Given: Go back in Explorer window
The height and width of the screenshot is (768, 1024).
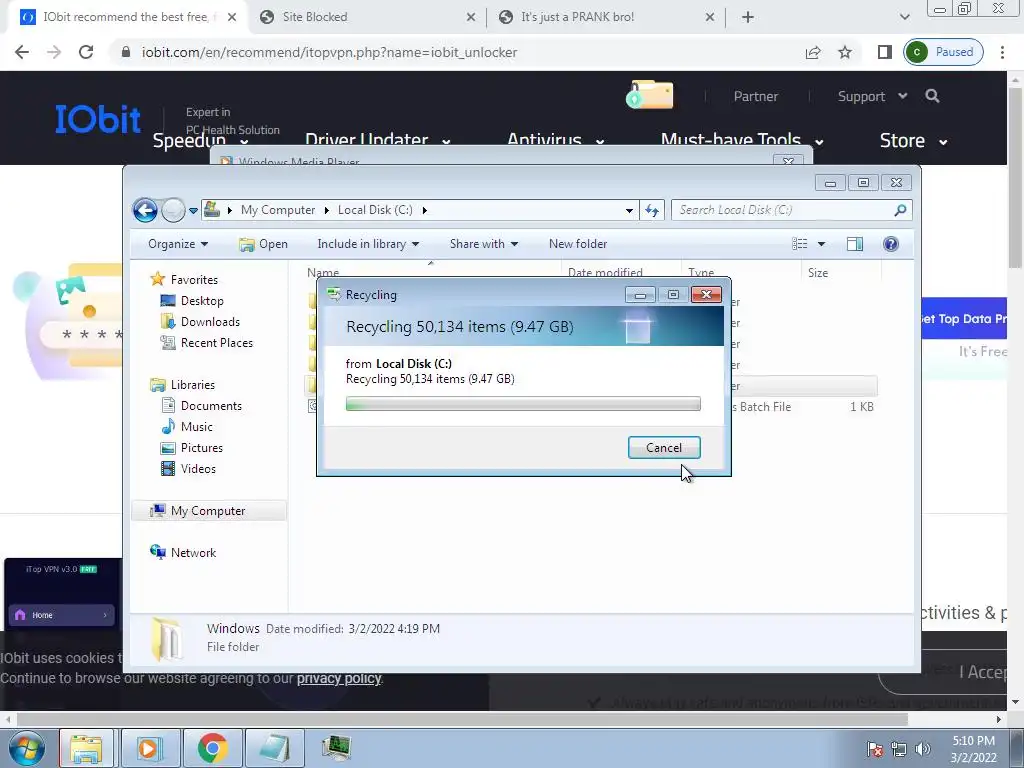Looking at the screenshot, I should 145,210.
